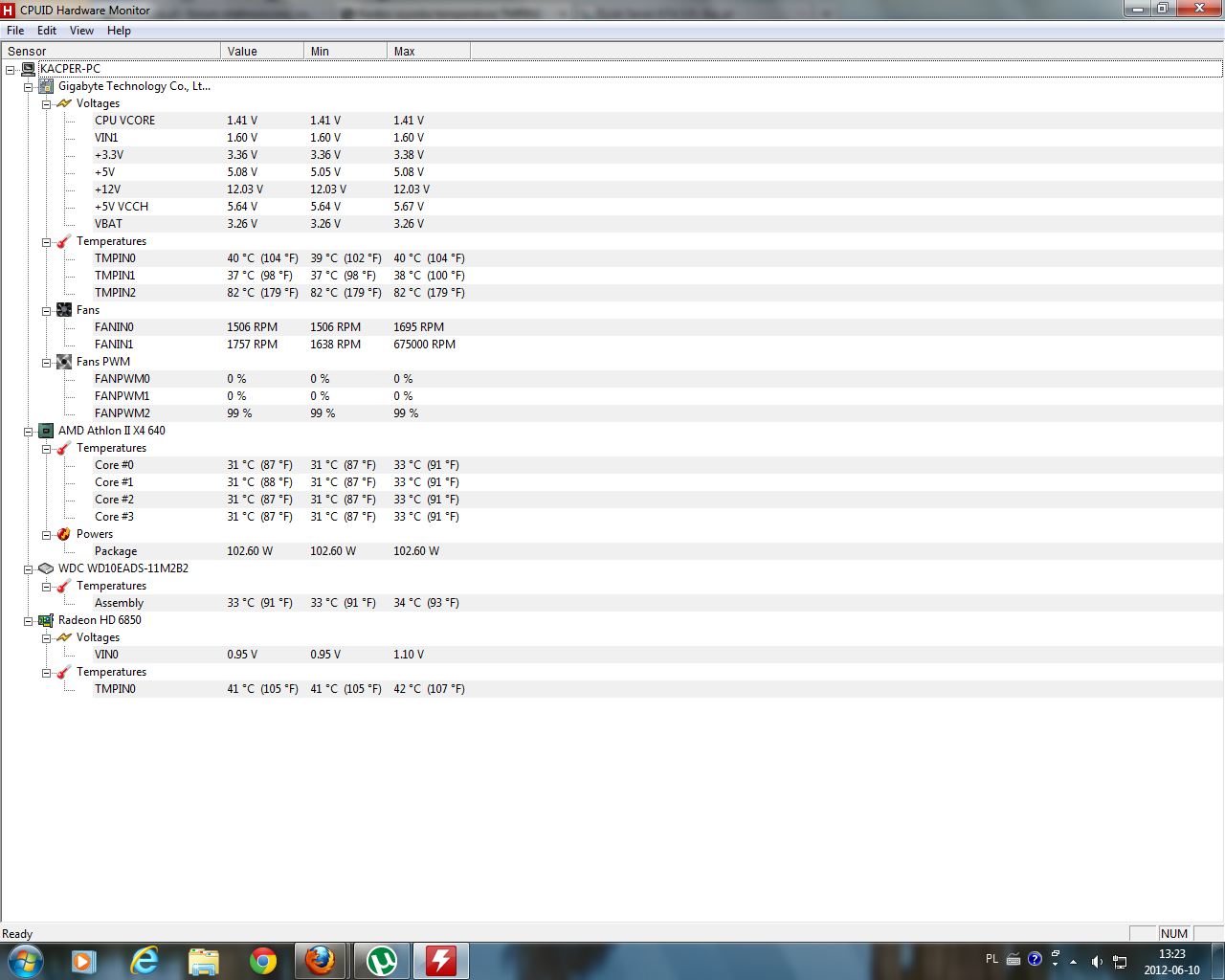Open Windows Explorer folder in taskbar

[x=204, y=961]
